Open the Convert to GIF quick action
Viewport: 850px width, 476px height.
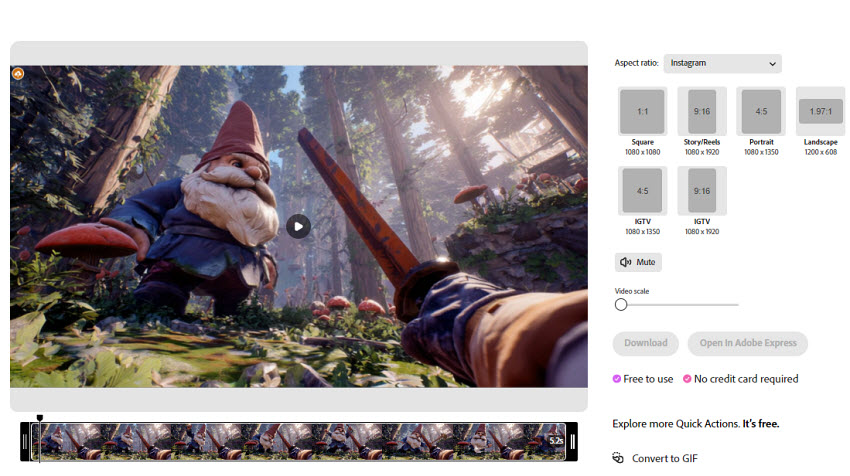tap(655, 459)
